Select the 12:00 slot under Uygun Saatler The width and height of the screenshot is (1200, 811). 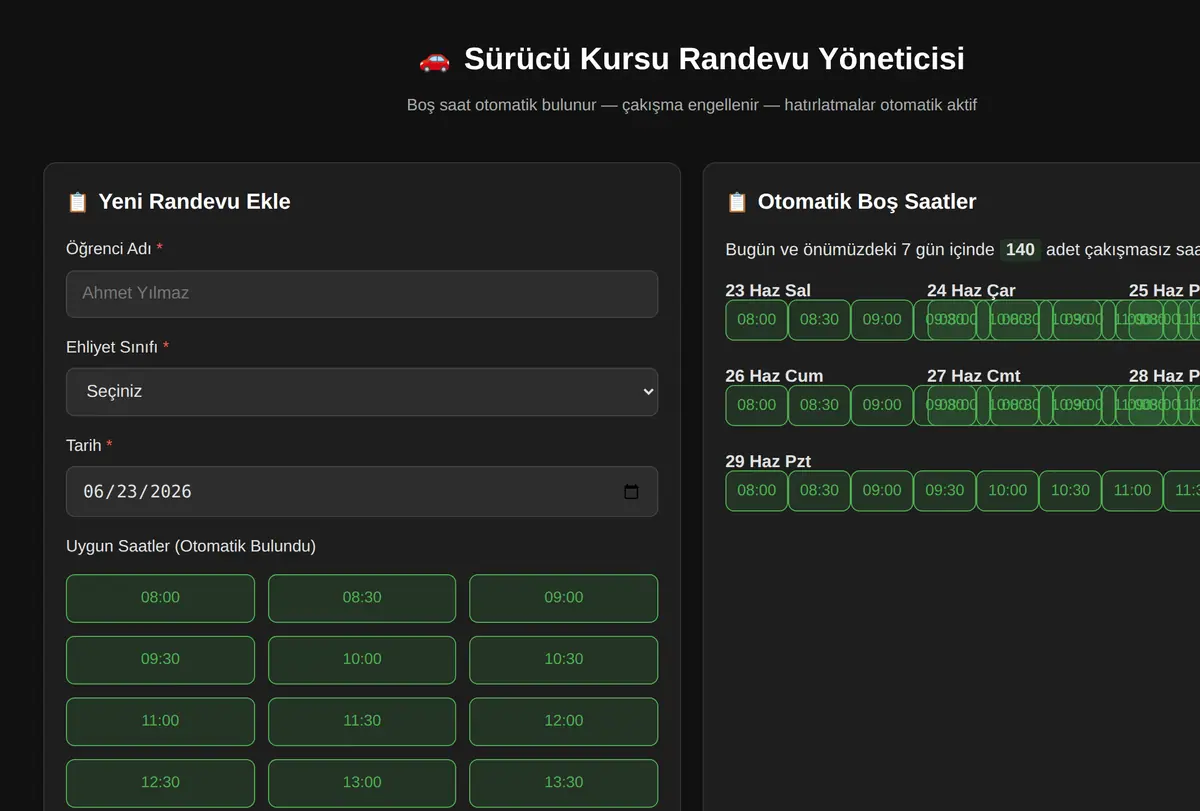pos(564,721)
